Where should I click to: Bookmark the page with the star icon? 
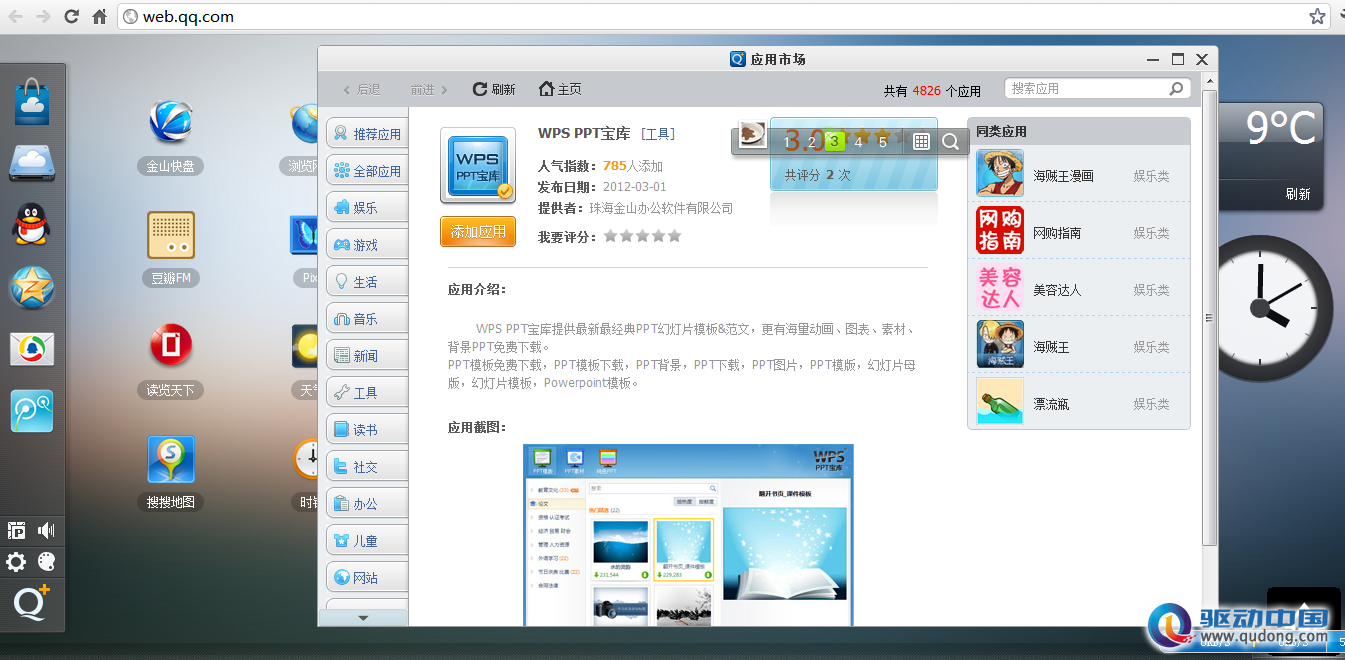[1317, 16]
